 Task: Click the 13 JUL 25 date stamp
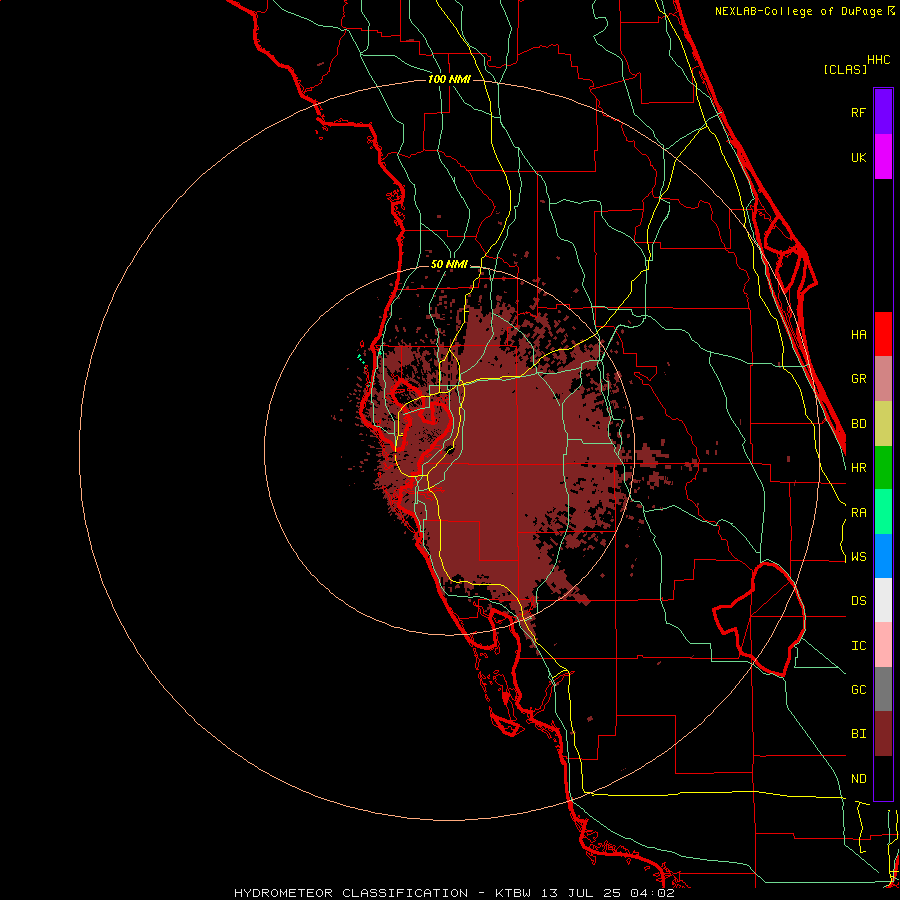tap(580, 893)
